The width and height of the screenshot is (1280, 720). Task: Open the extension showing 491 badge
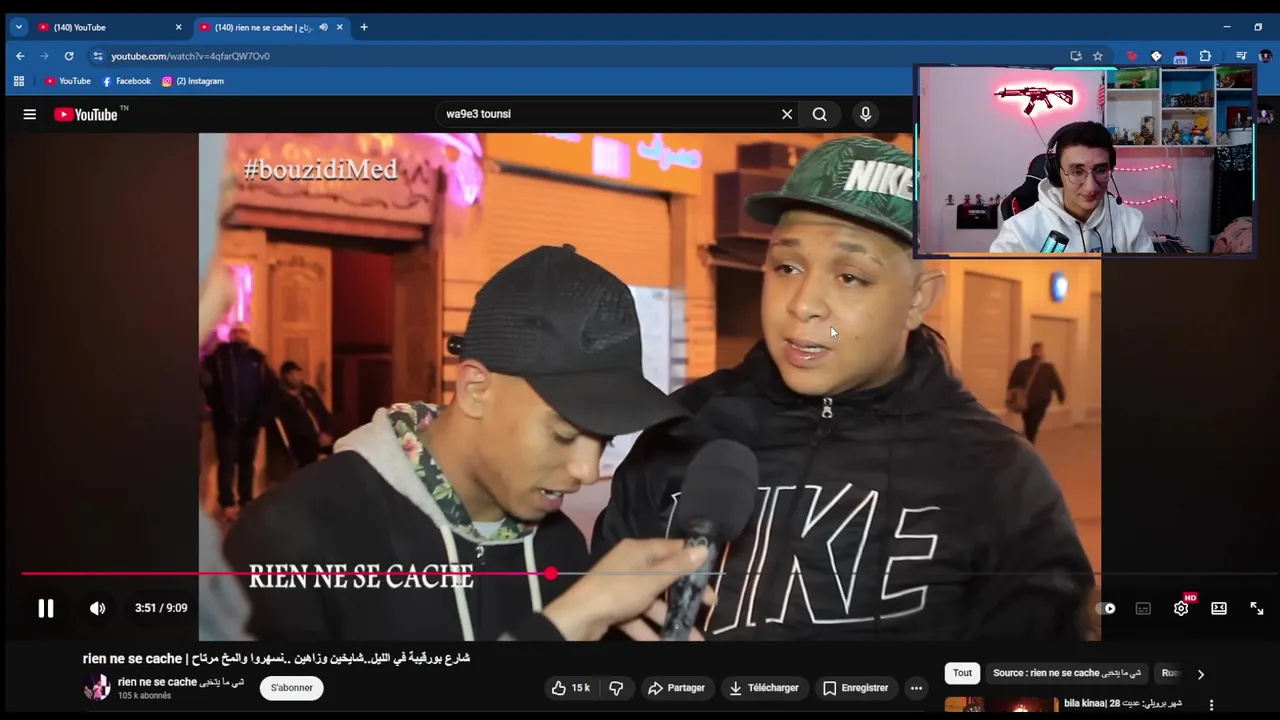(1180, 57)
